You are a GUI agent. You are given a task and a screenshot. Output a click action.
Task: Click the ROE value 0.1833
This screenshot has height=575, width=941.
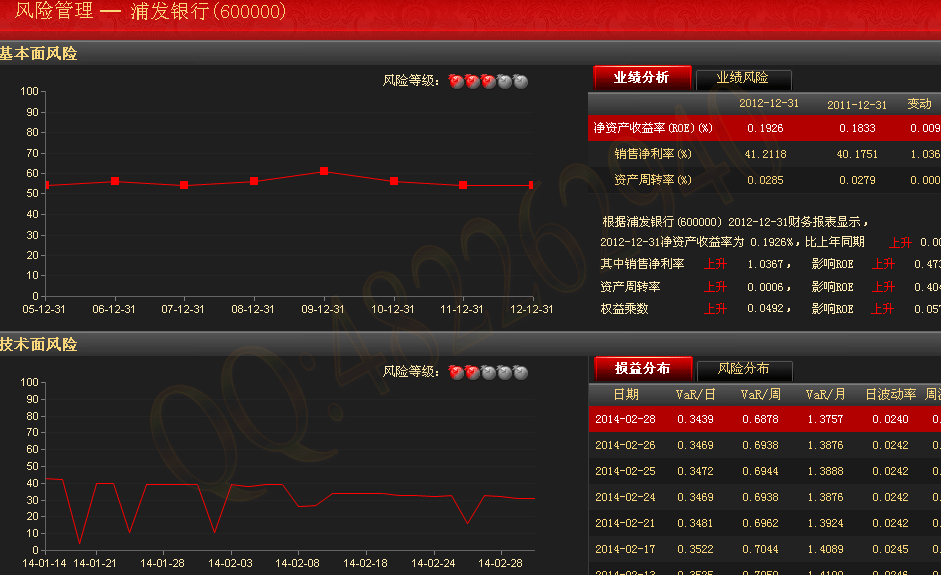point(857,128)
